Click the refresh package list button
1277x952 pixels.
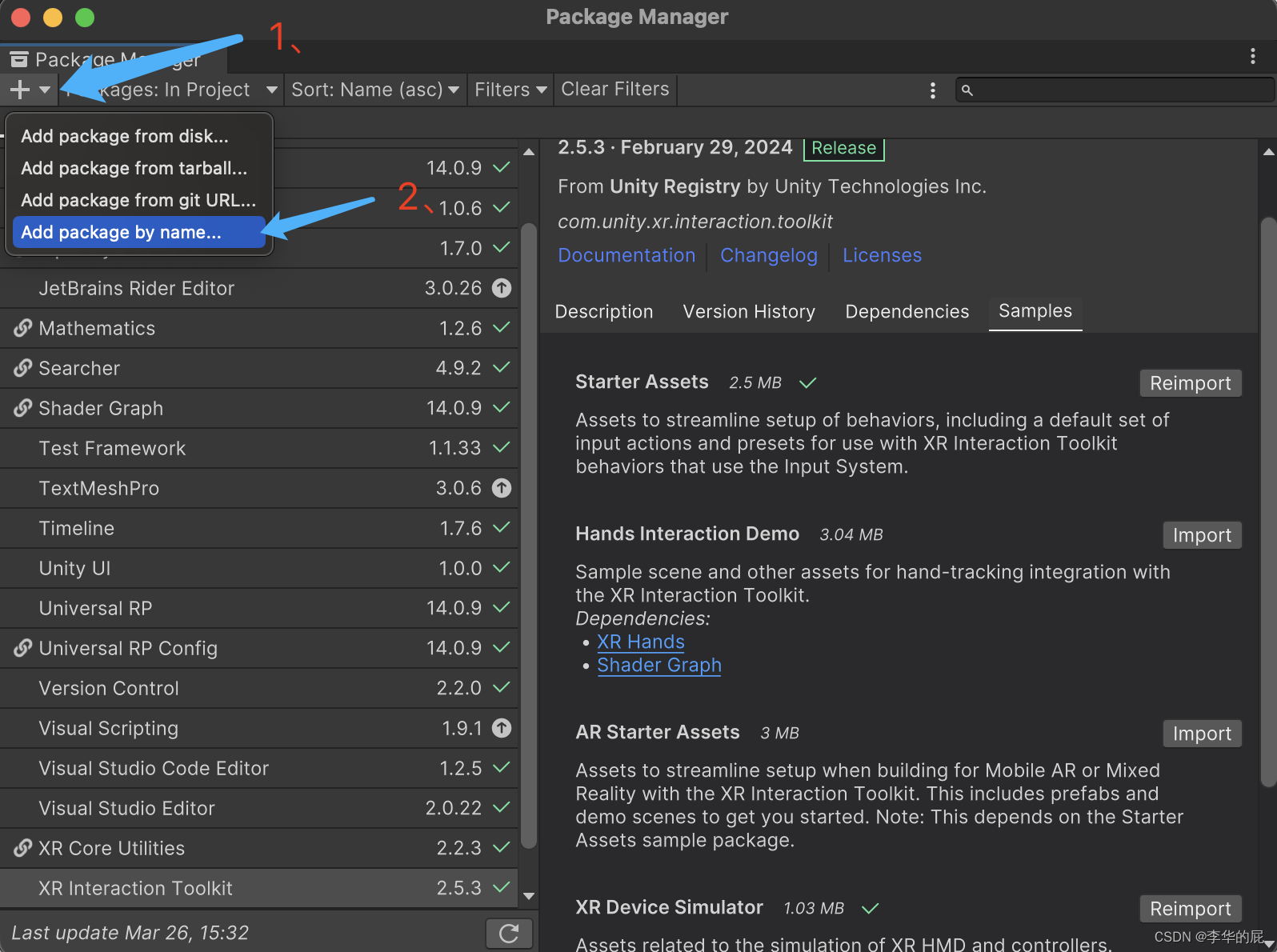point(509,933)
